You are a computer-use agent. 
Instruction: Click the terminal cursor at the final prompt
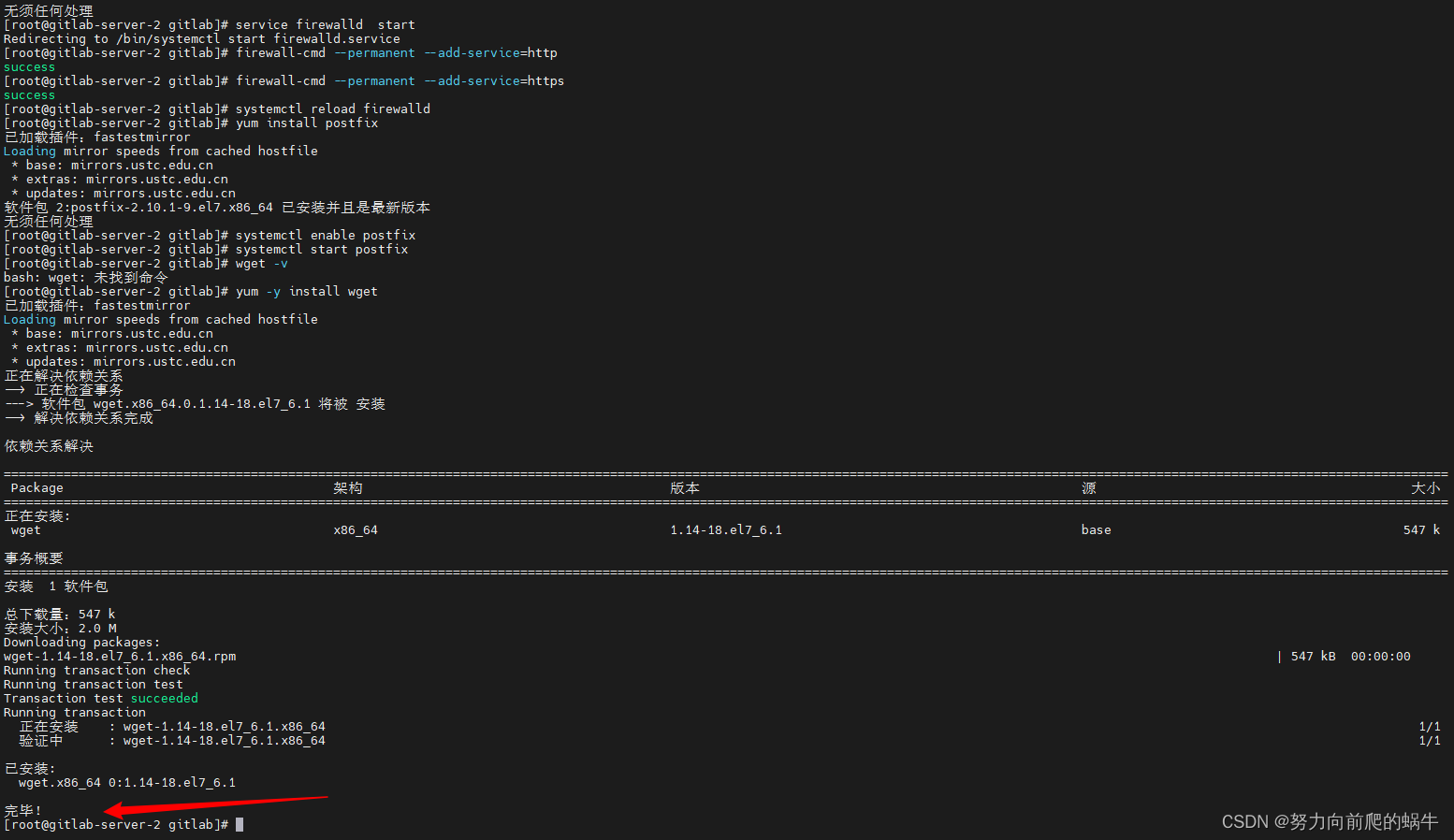(240, 824)
